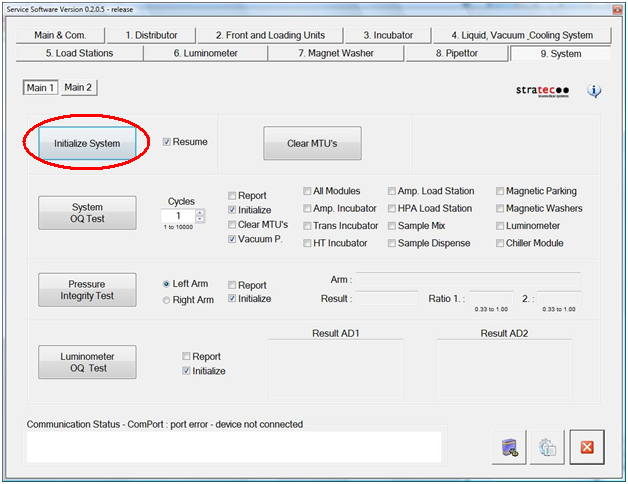This screenshot has height=484, width=628.
Task: Click the Clear MTU's button
Action: coord(311,143)
